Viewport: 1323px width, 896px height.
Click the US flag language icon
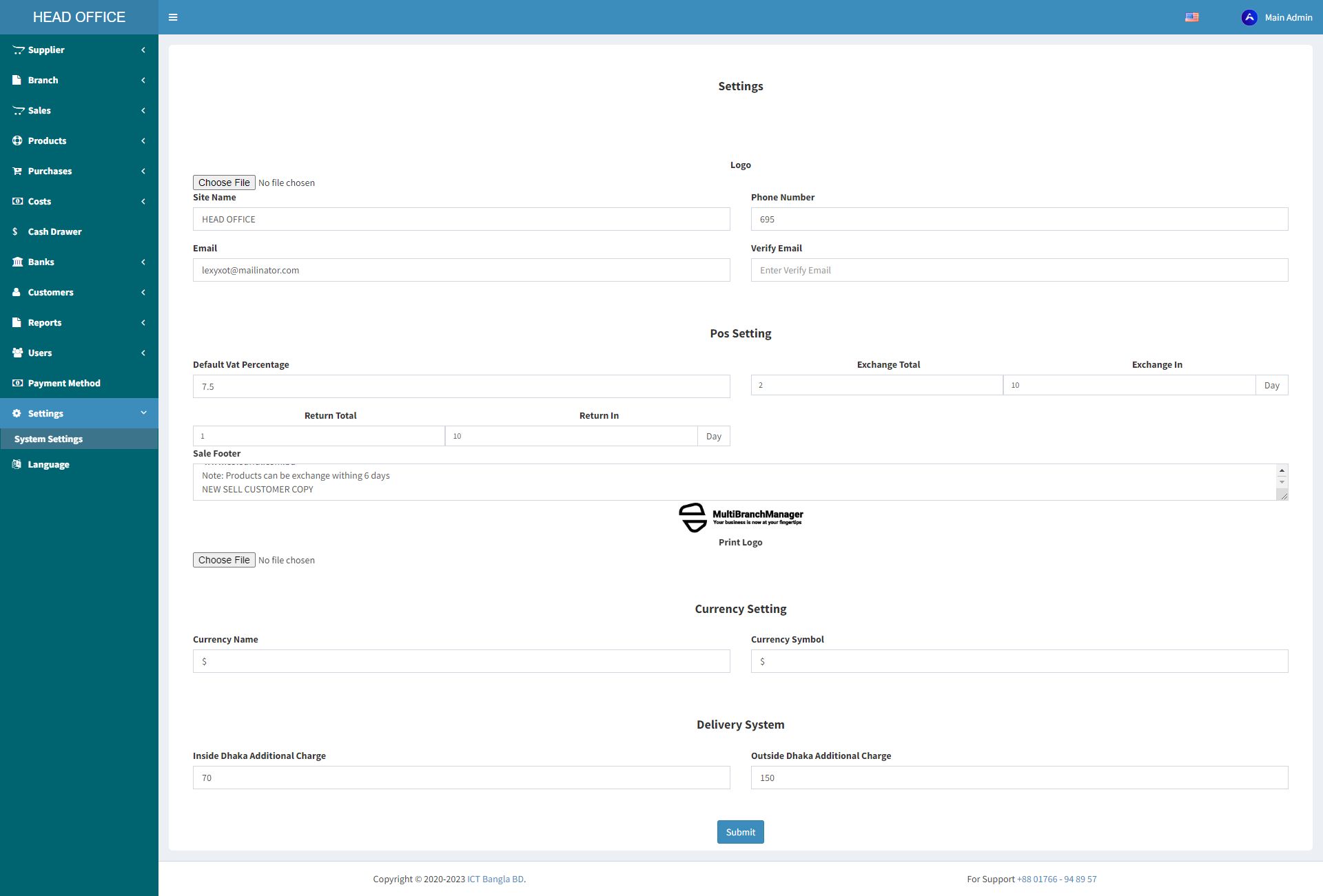[1191, 17]
